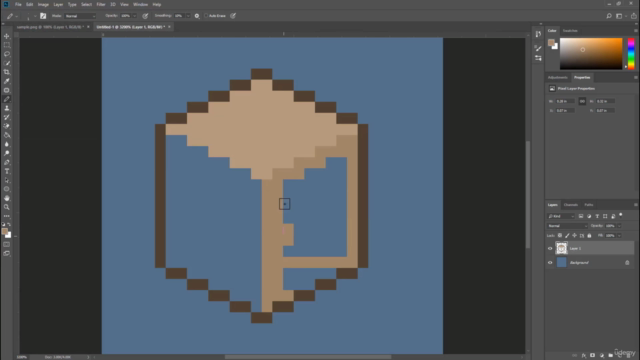640x360 pixels.
Task: Select the Zoom tool
Action: [x=7, y=207]
